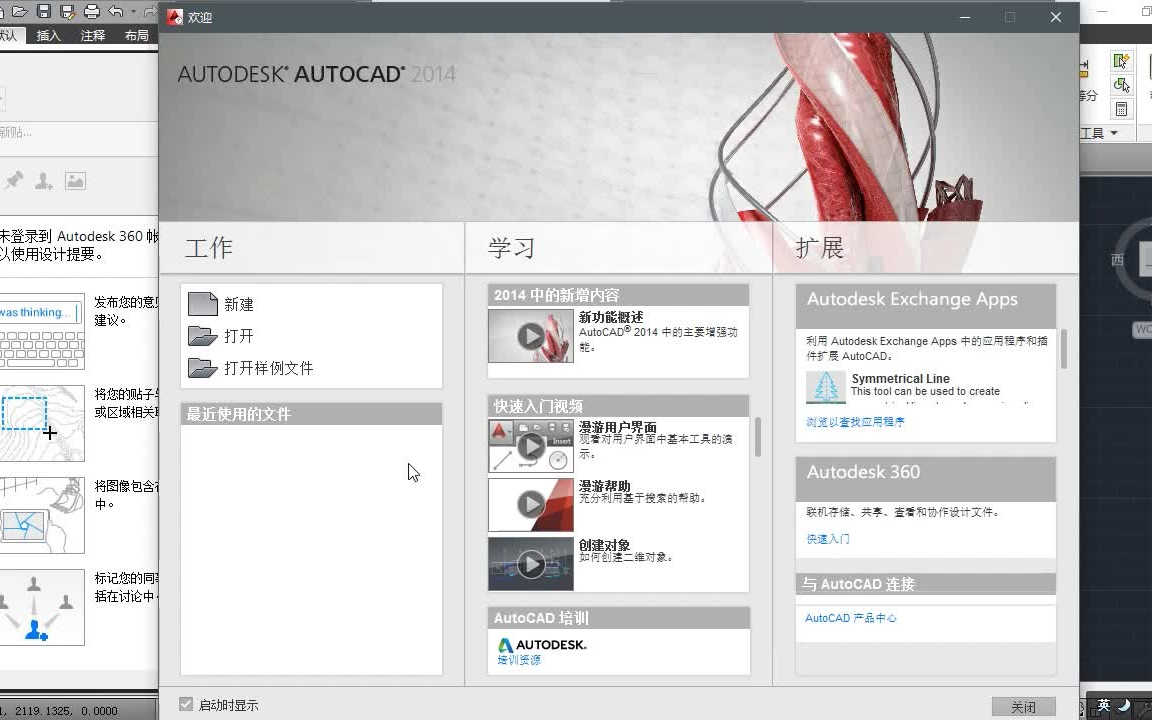Click the New (新建) file icon

[x=203, y=304]
